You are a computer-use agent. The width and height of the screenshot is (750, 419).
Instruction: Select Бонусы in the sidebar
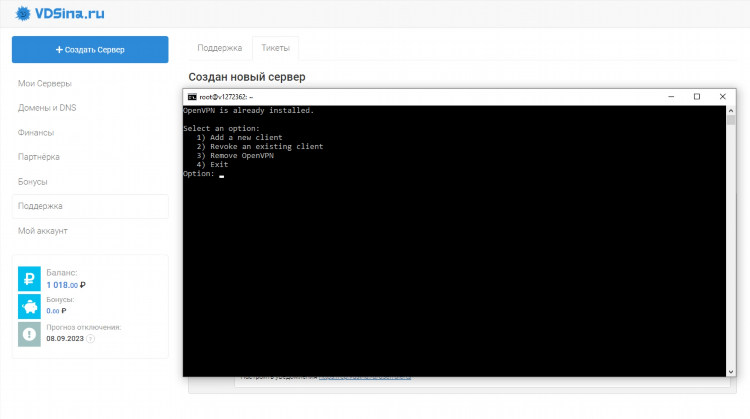(33, 182)
